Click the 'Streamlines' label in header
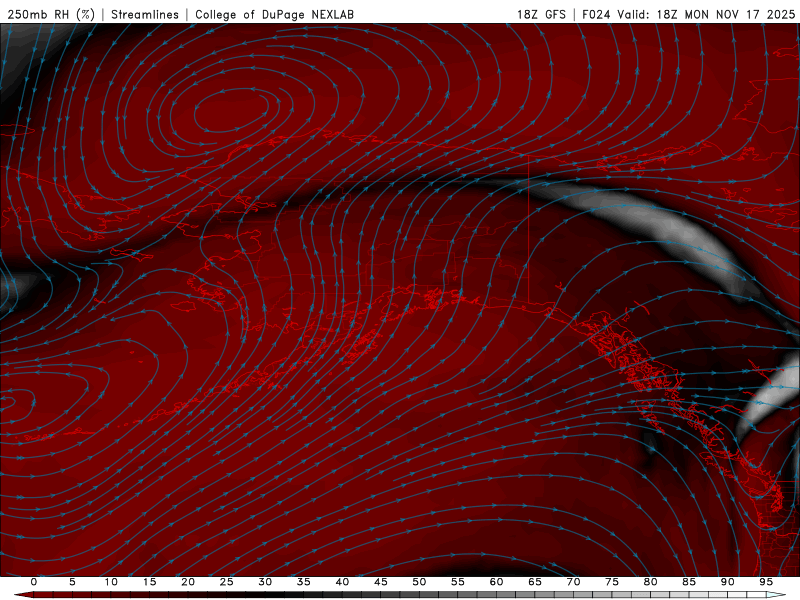This screenshot has height=600, width=800. pos(145,14)
